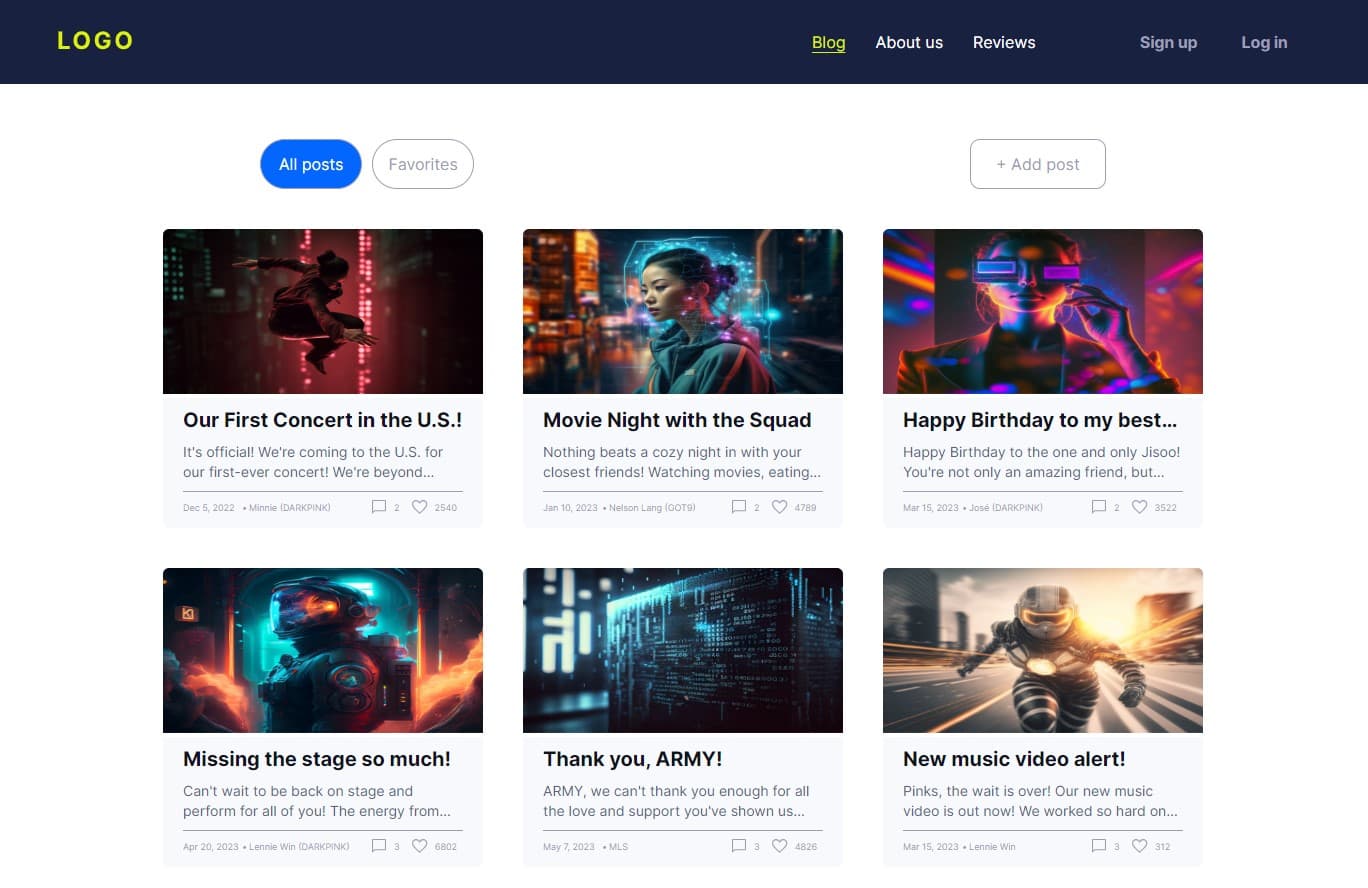
Task: Open the neon glasses Happy Birthday image
Action: click(1043, 311)
